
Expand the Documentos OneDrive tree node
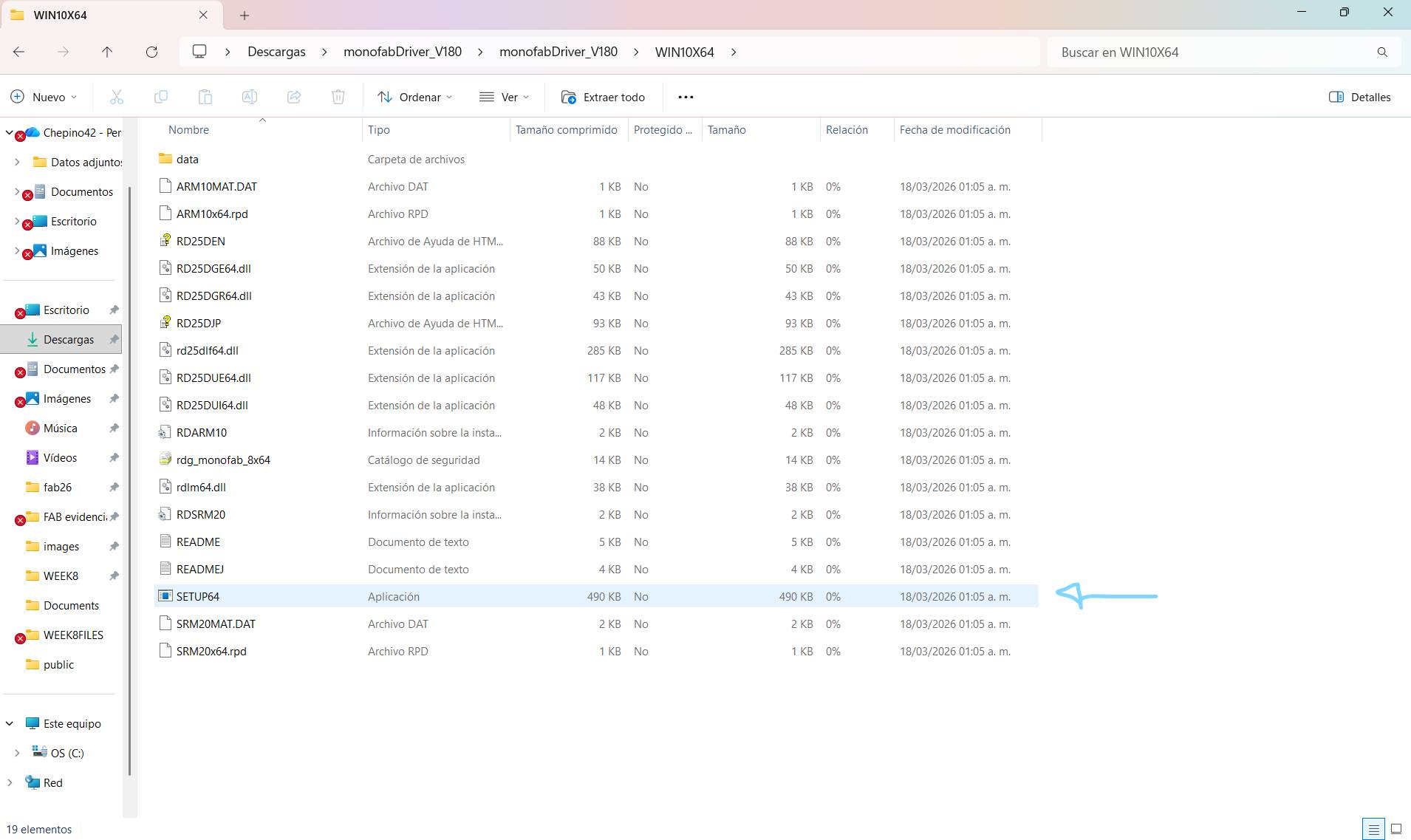pyautogui.click(x=17, y=191)
